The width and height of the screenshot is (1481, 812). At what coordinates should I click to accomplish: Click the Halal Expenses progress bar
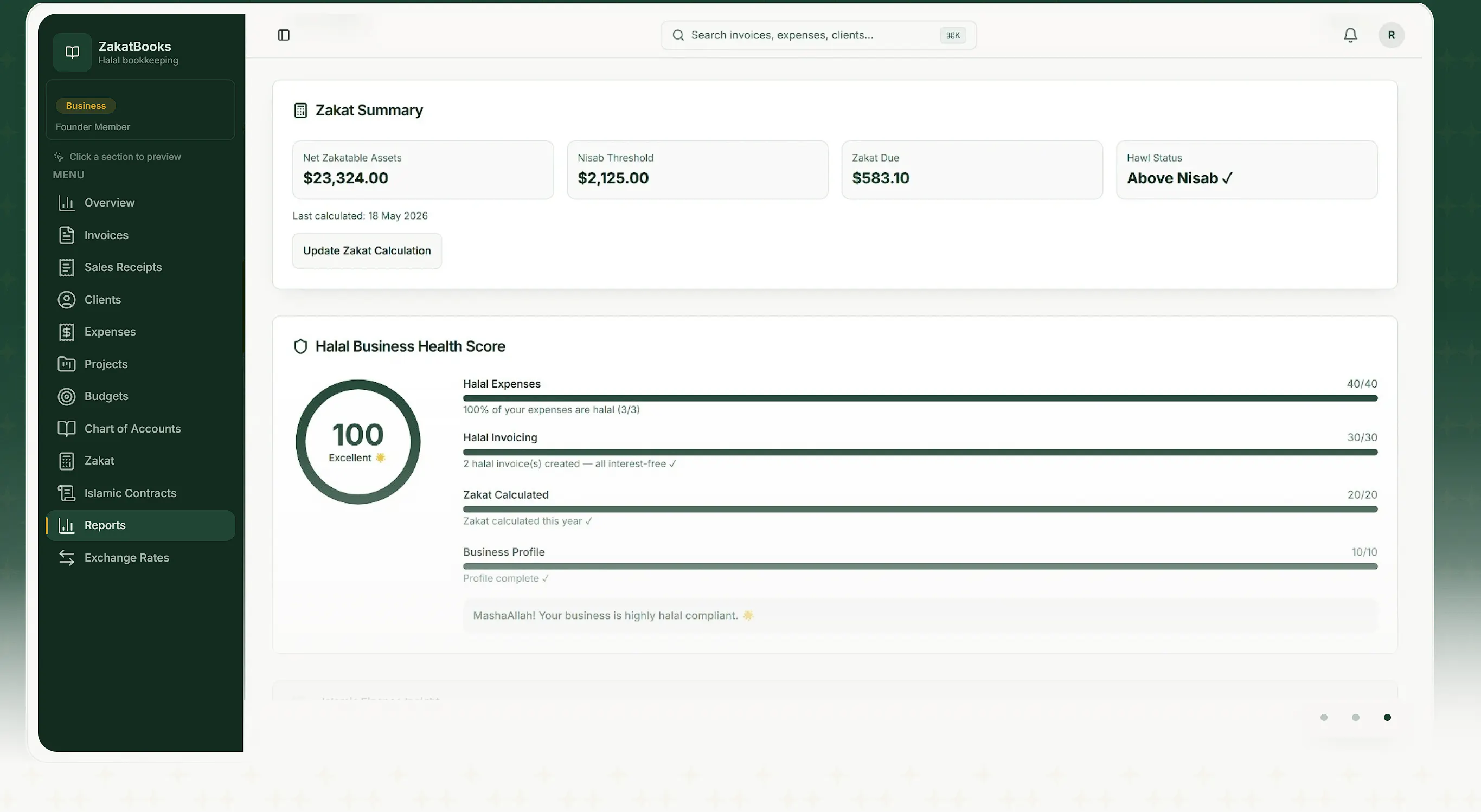[x=920, y=398]
